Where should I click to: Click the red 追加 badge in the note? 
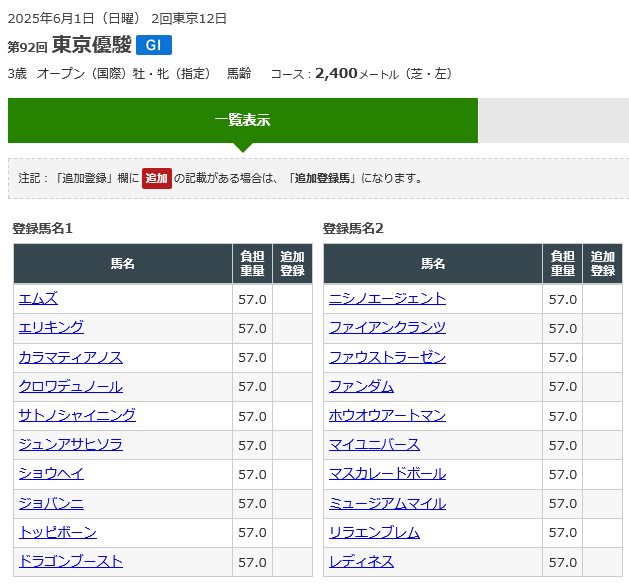pos(156,178)
